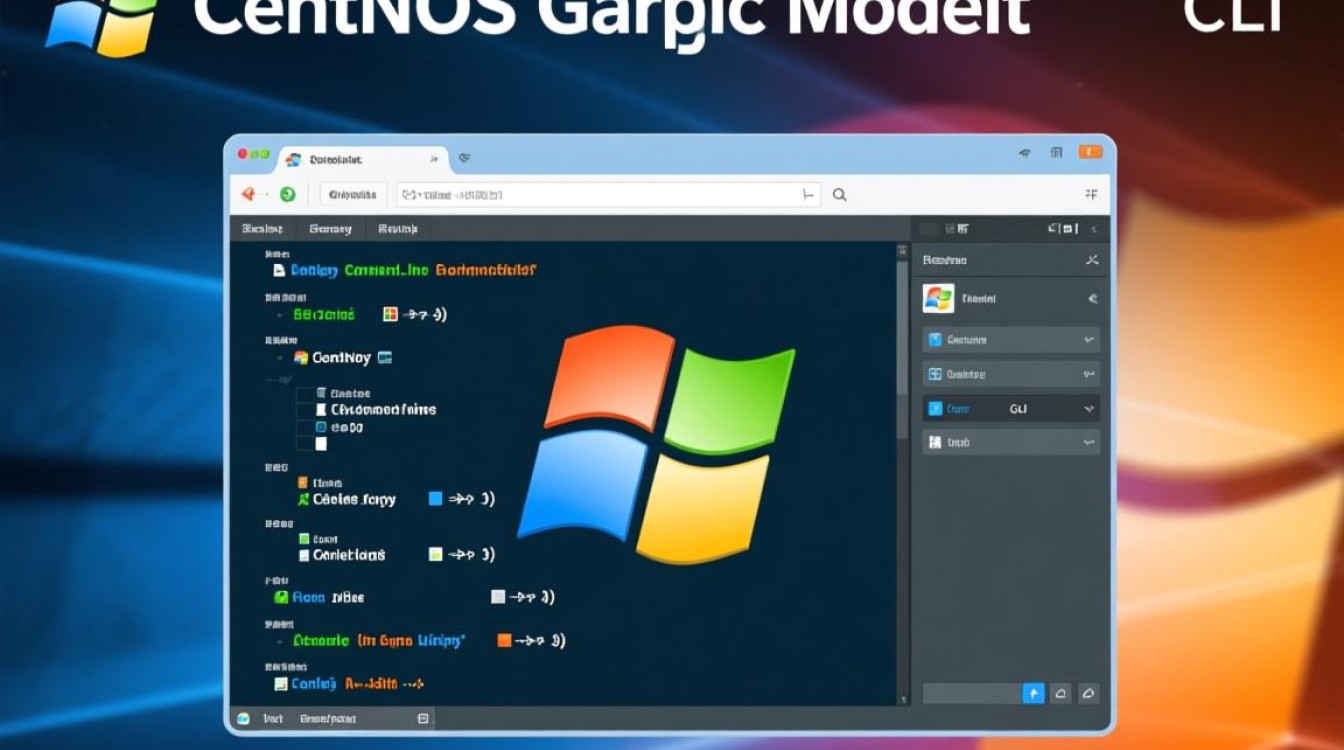Select the third tab in dark tab bar
This screenshot has height=750, width=1344.
click(397, 229)
